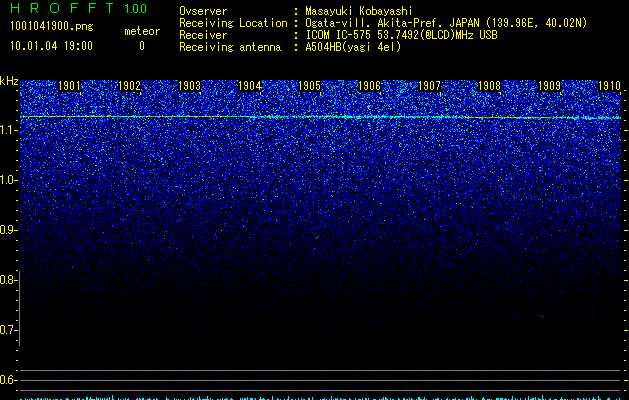Click the 0.9 frequency axis label

coord(8,230)
